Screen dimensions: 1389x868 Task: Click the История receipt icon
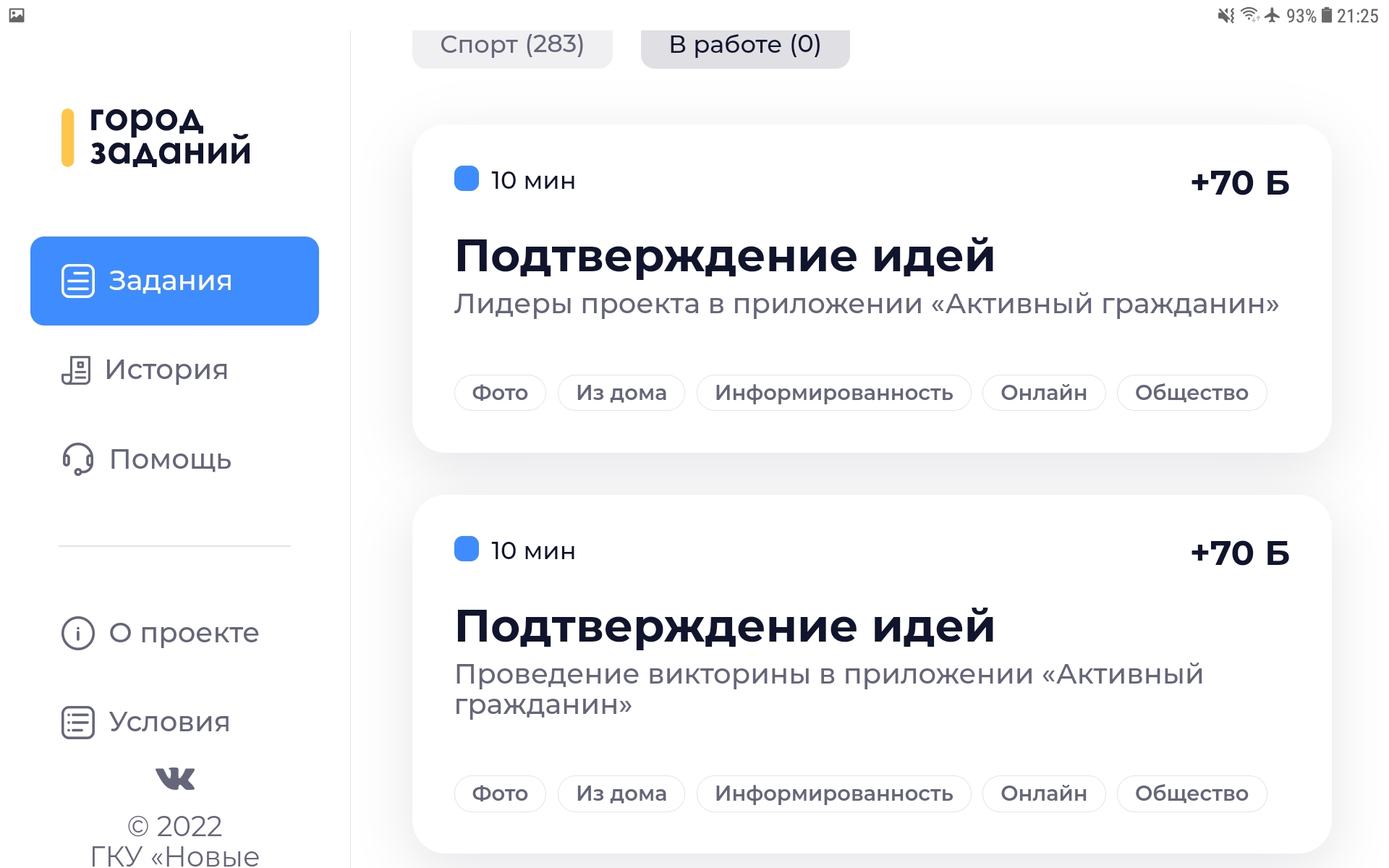[76, 370]
